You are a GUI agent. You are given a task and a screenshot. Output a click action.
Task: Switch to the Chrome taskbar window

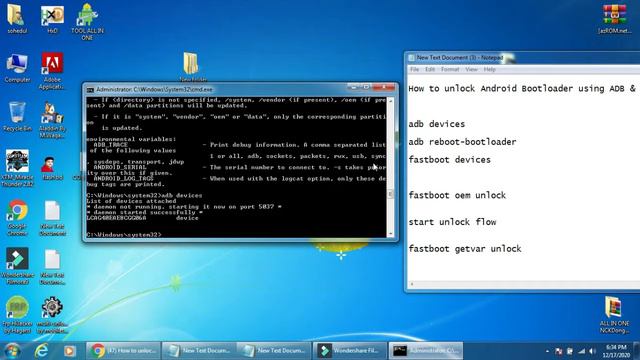pos(123,351)
